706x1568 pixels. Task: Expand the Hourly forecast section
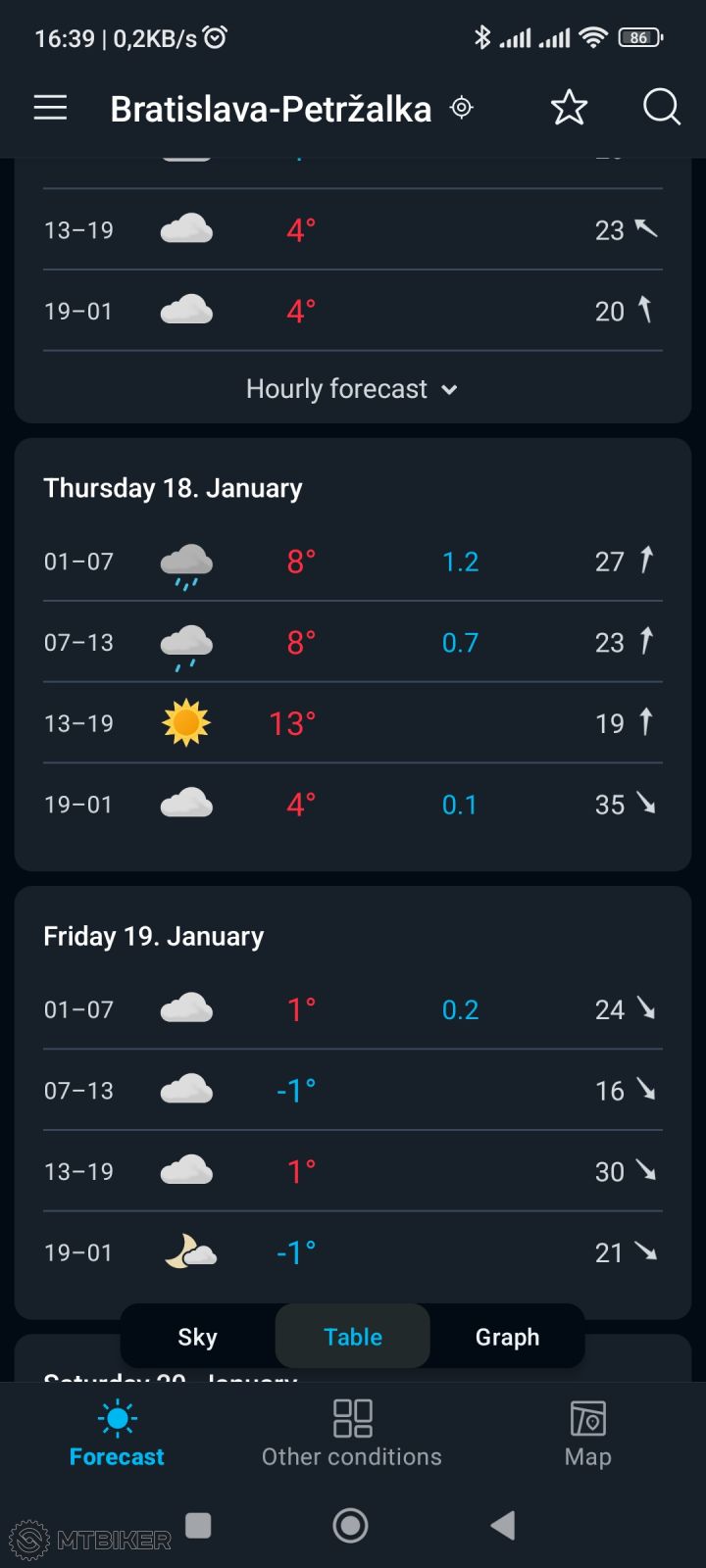(x=336, y=389)
